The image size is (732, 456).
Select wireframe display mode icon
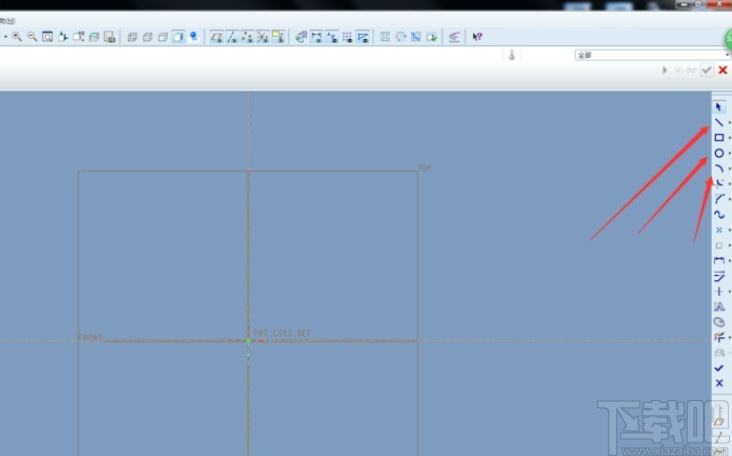pyautogui.click(x=132, y=36)
